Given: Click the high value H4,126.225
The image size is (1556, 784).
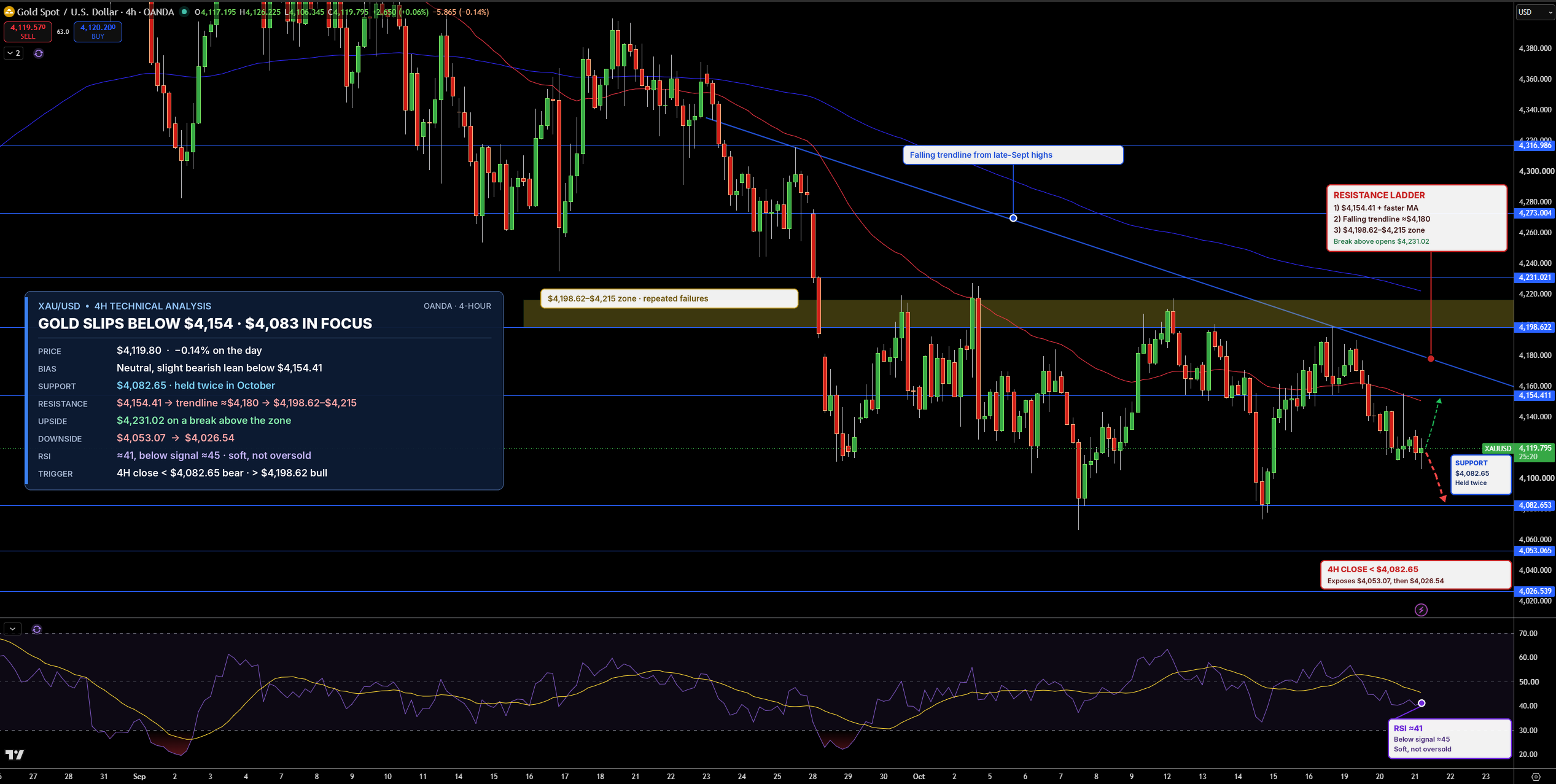Looking at the screenshot, I should click(x=260, y=12).
